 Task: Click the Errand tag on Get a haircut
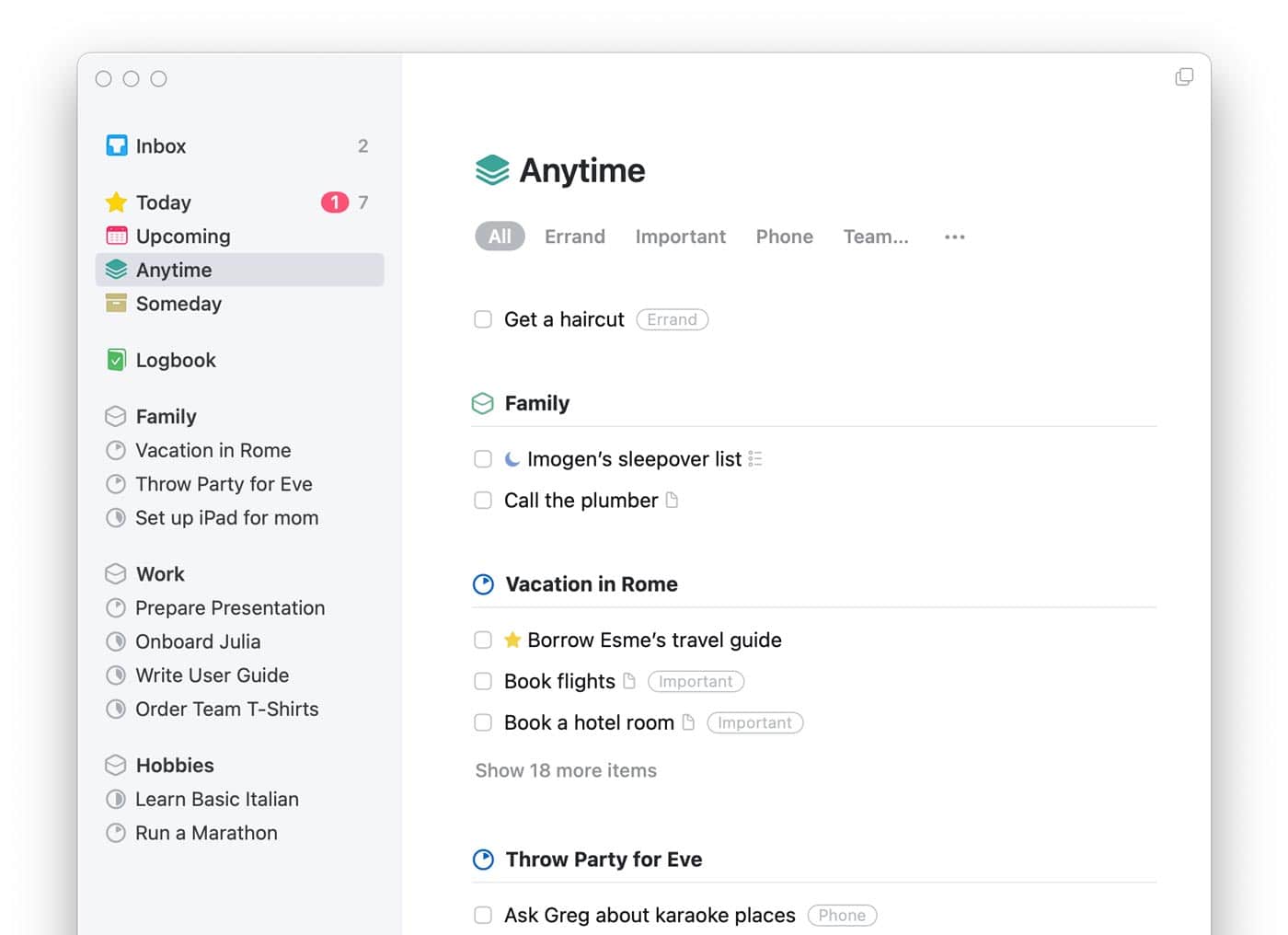(x=673, y=319)
